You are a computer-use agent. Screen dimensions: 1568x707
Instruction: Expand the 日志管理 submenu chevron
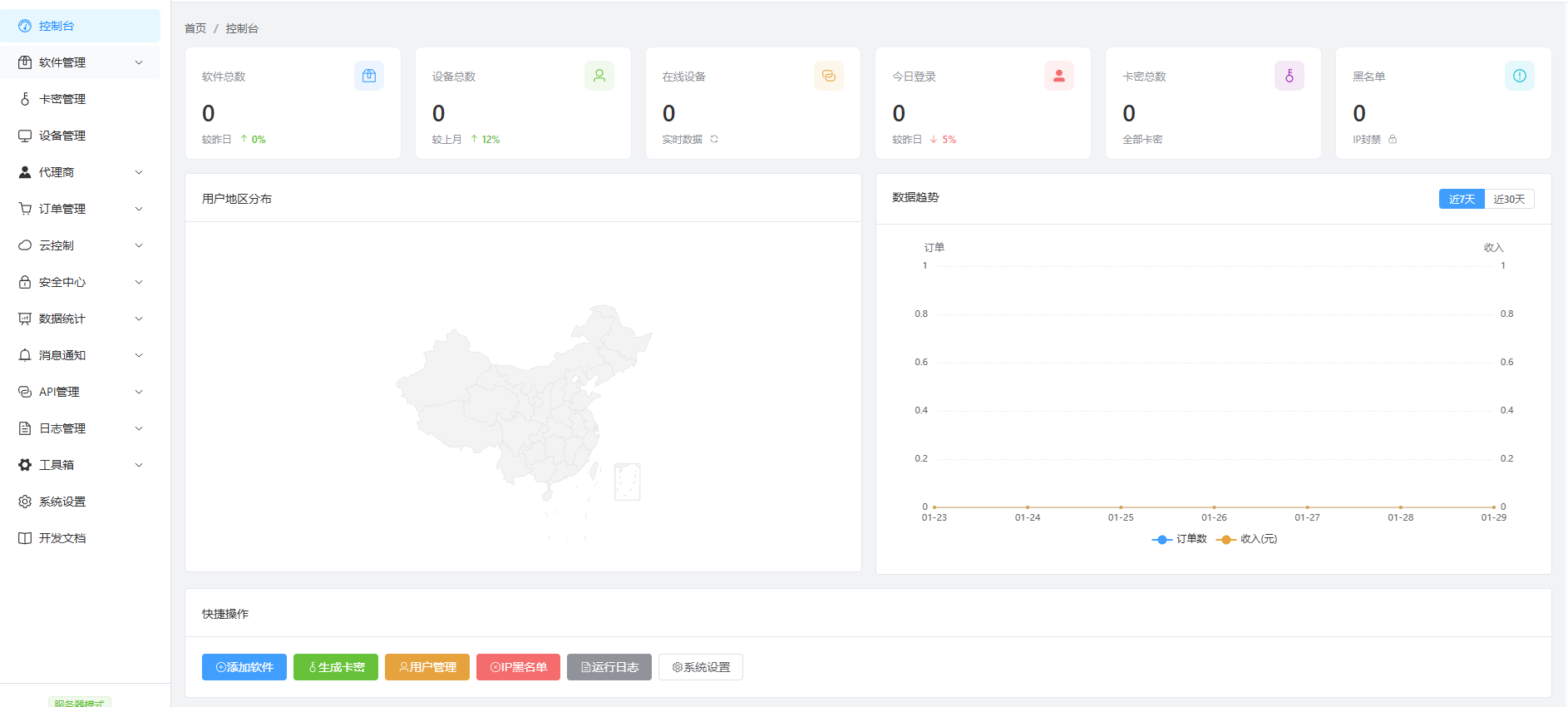coord(139,428)
